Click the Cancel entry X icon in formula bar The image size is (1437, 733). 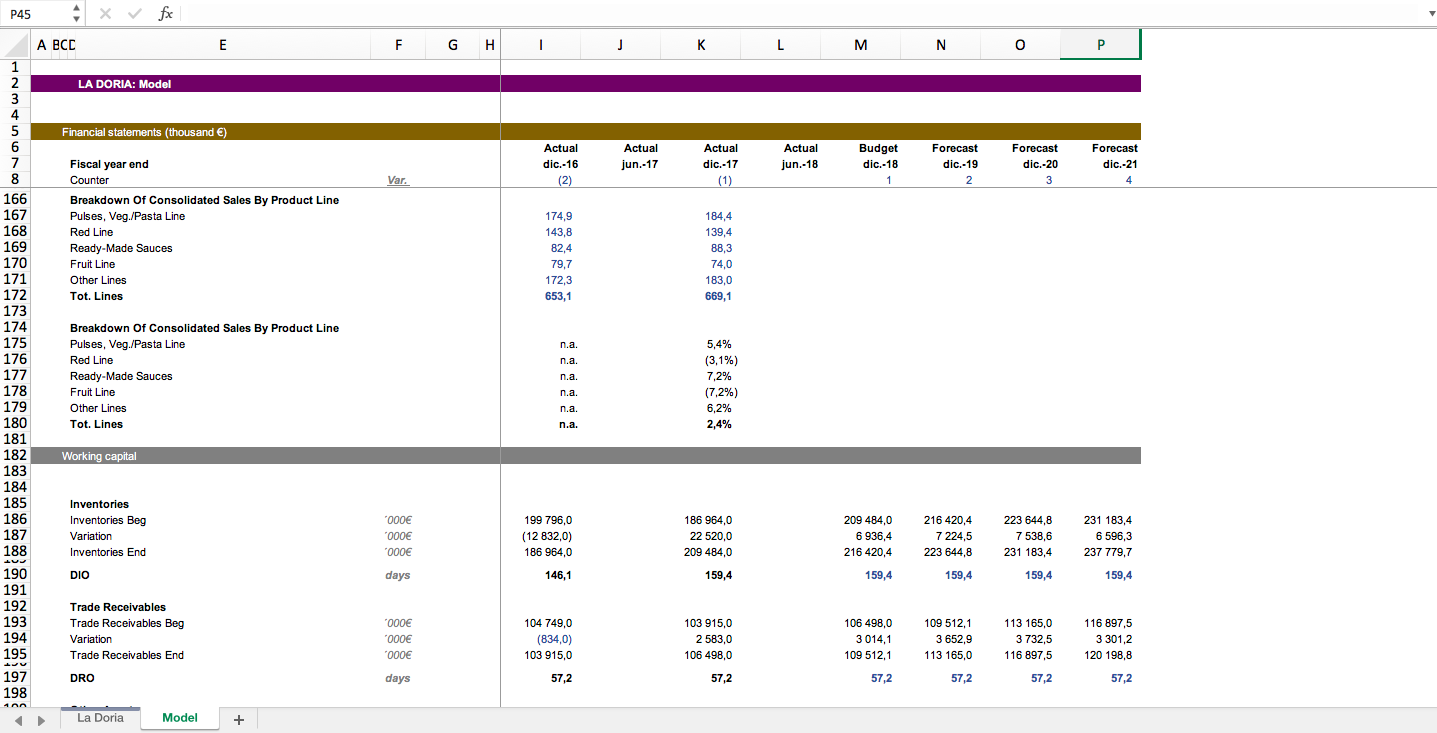pos(105,13)
